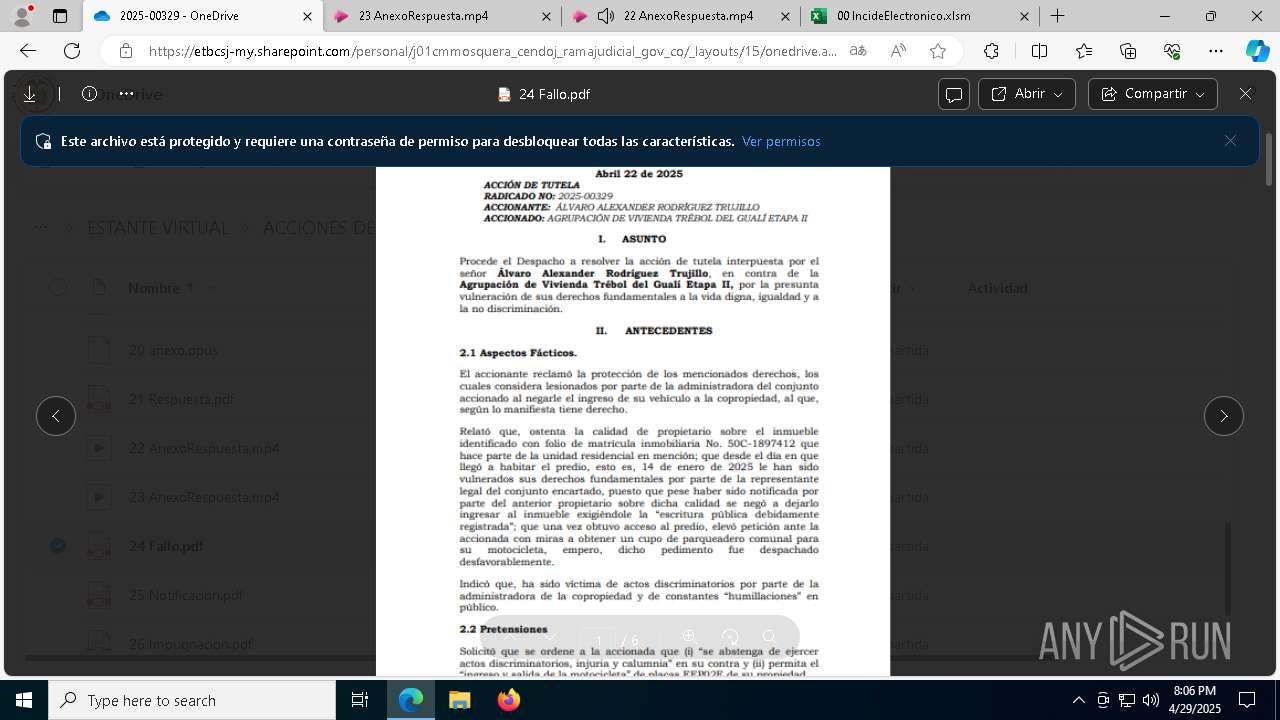Open a new browser tab

[1058, 16]
